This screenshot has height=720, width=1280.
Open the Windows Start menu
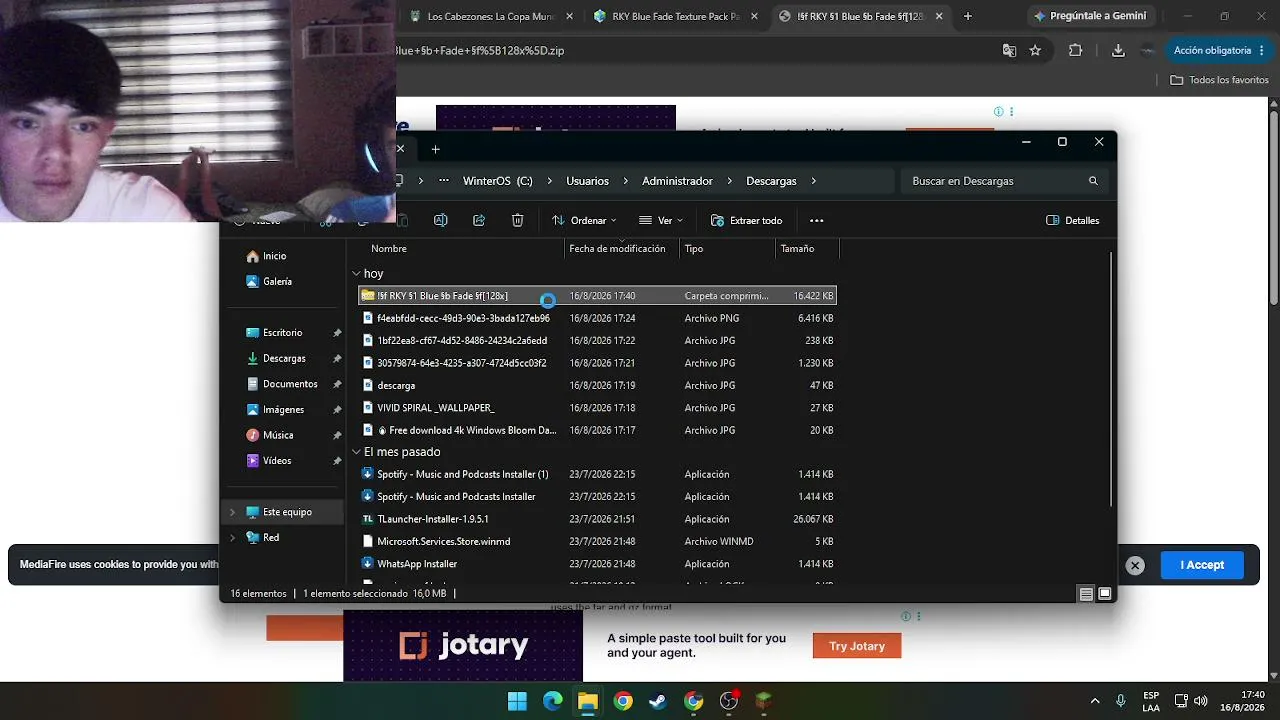517,701
